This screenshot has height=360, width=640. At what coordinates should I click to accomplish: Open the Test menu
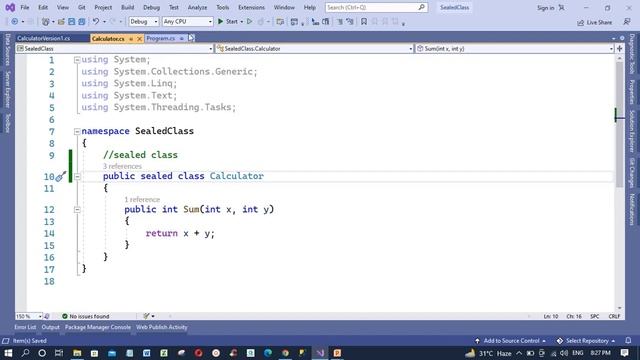[x=174, y=7]
